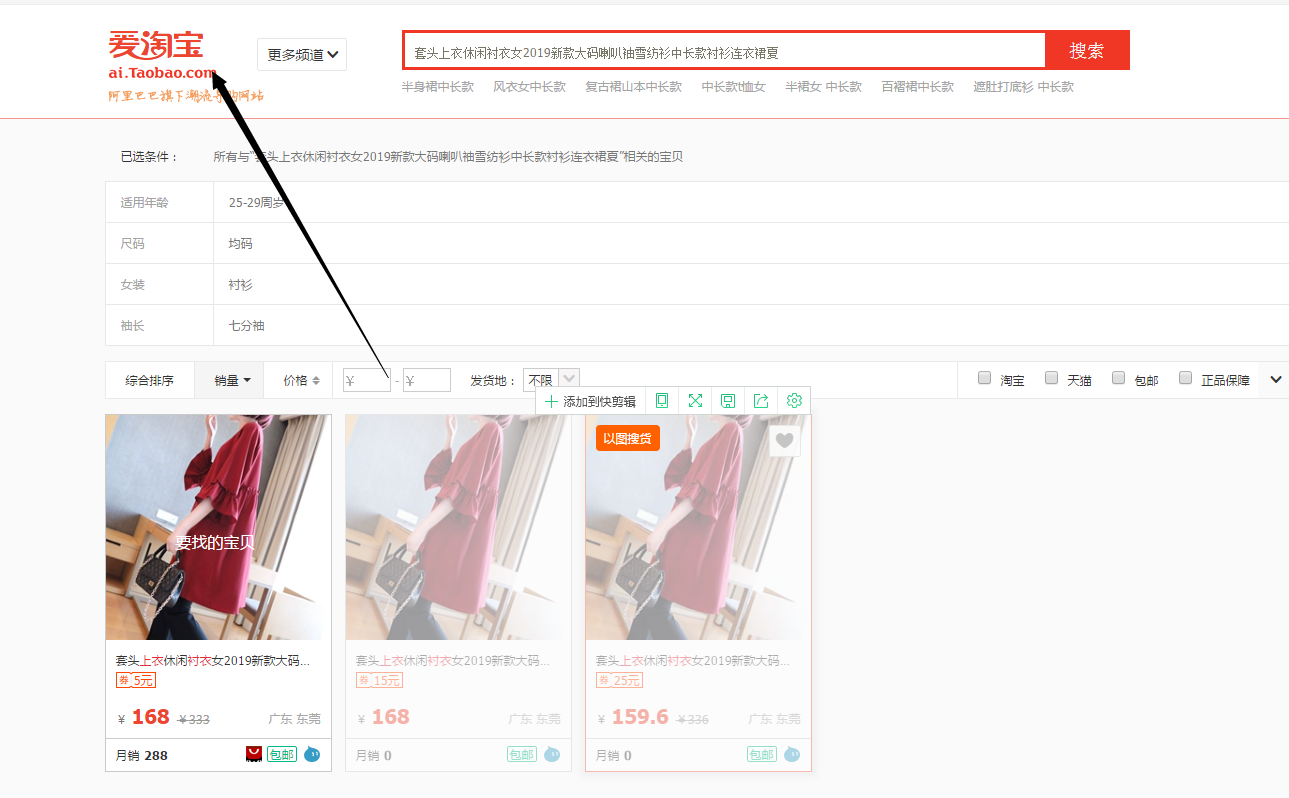Viewport: 1289px width, 798px height.
Task: Click the share icon in the floating toolbar
Action: (761, 401)
